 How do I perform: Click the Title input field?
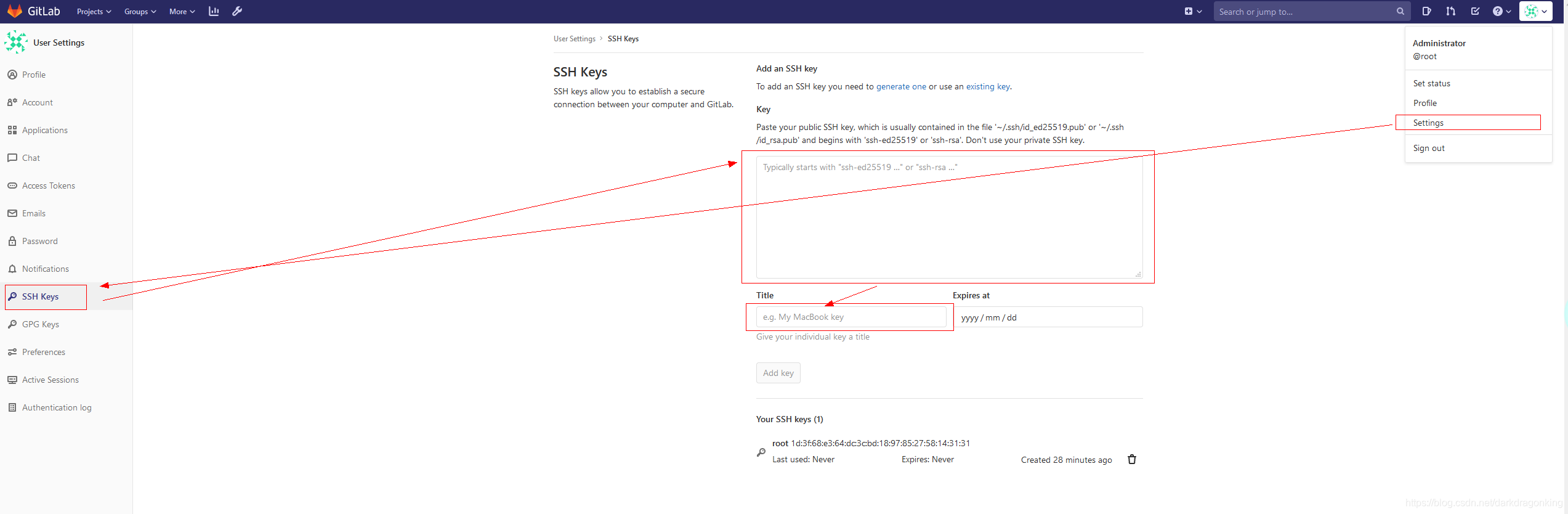tap(851, 317)
